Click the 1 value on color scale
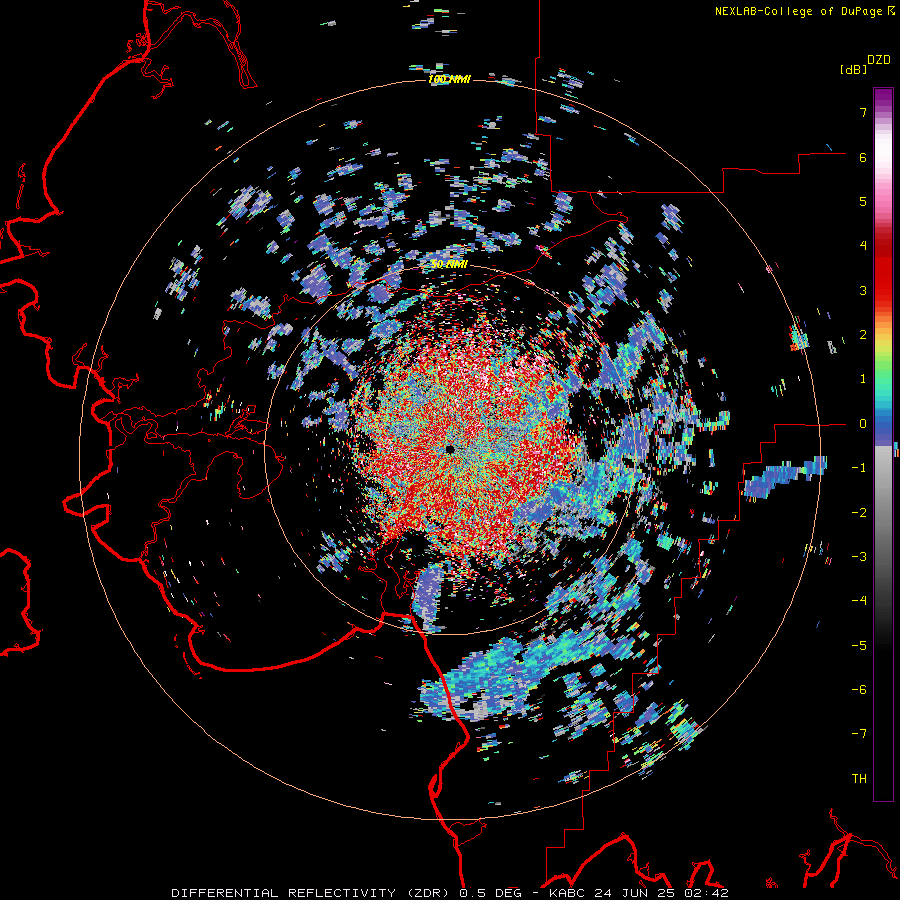Screen dimensions: 900x900 [863, 379]
